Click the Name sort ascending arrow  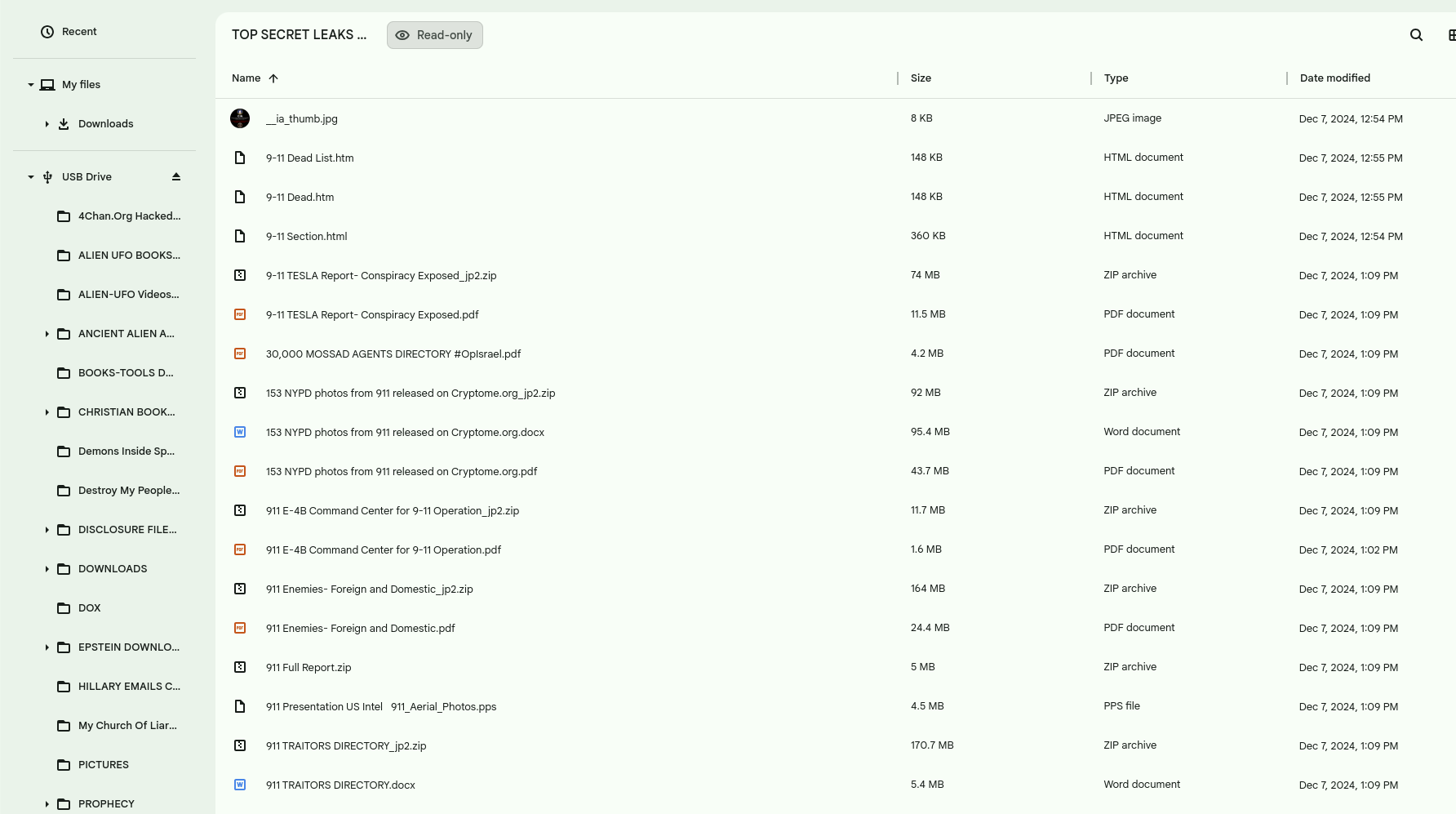(x=273, y=78)
